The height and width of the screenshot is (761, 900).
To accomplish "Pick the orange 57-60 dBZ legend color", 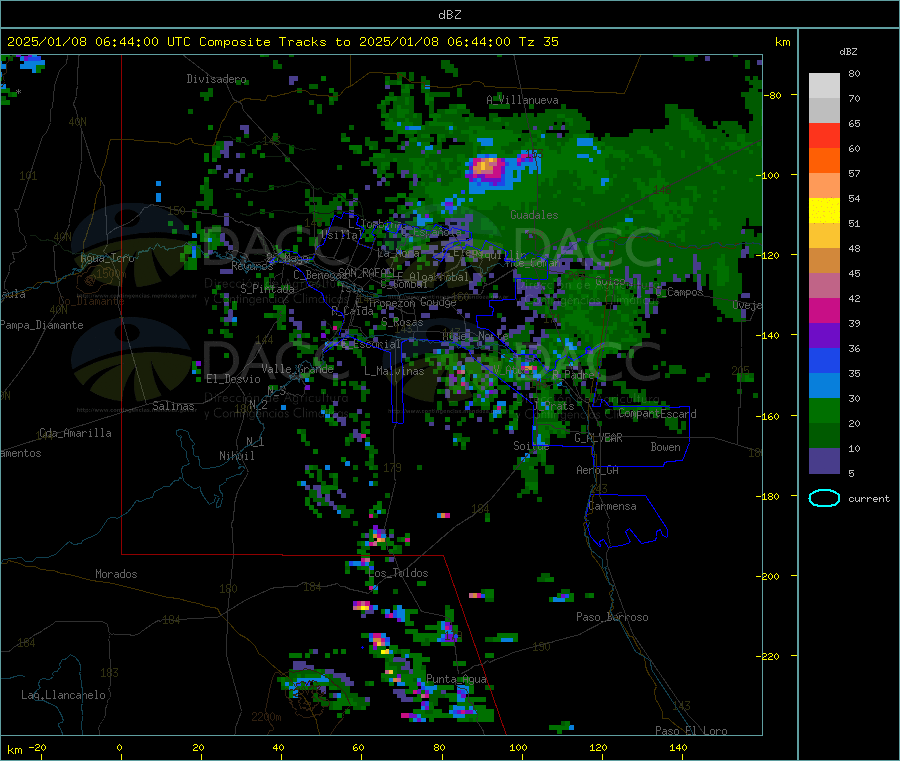I will 824,161.
